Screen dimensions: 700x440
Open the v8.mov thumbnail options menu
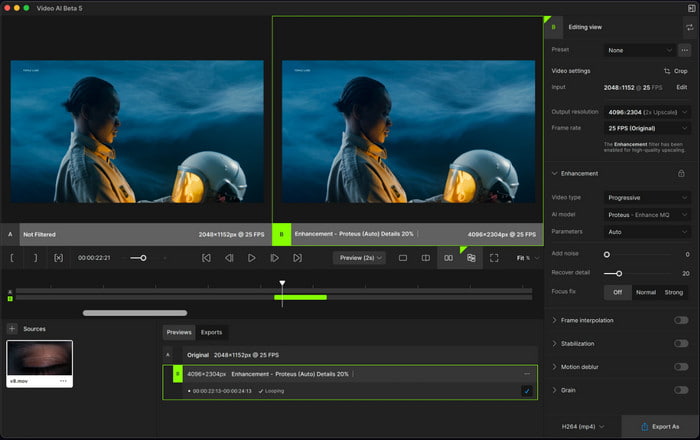click(x=63, y=381)
